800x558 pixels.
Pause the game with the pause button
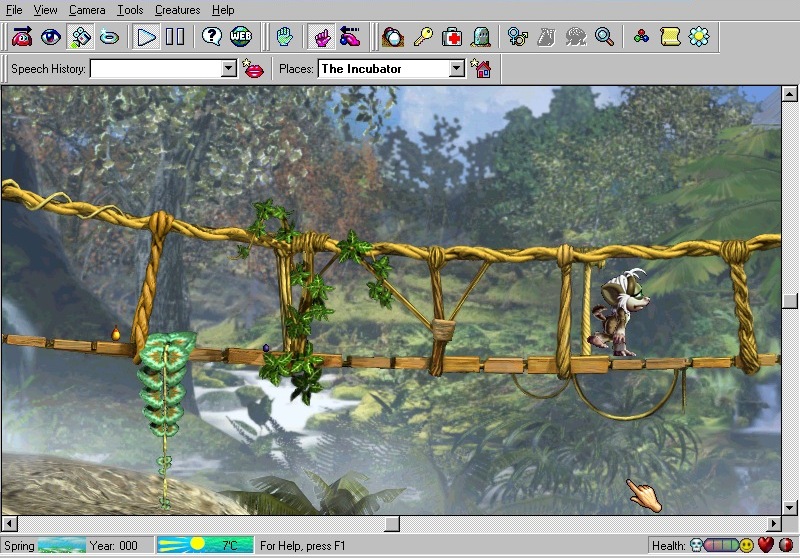pyautogui.click(x=175, y=37)
